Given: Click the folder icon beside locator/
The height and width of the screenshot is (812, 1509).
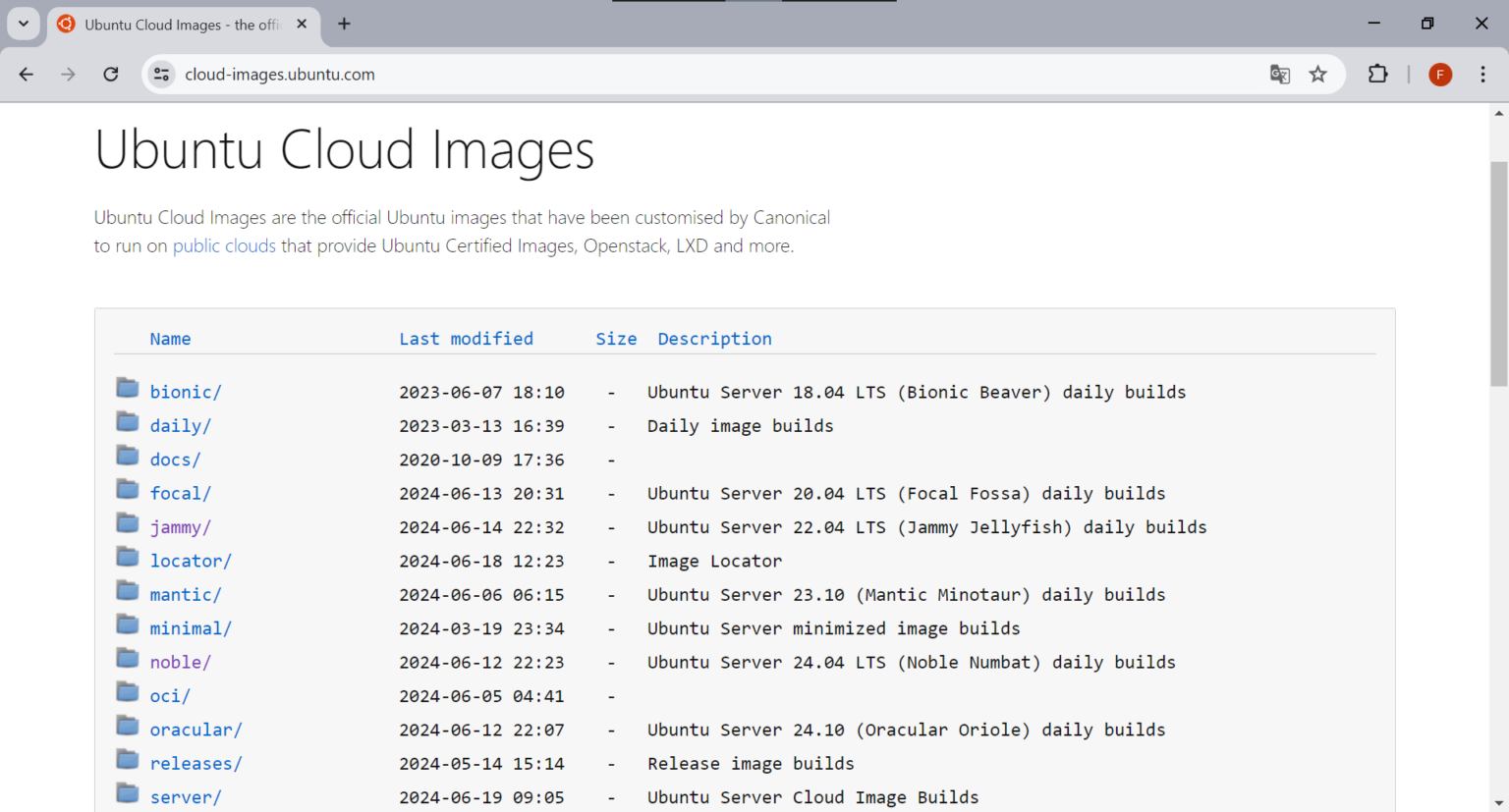Looking at the screenshot, I should point(128,557).
